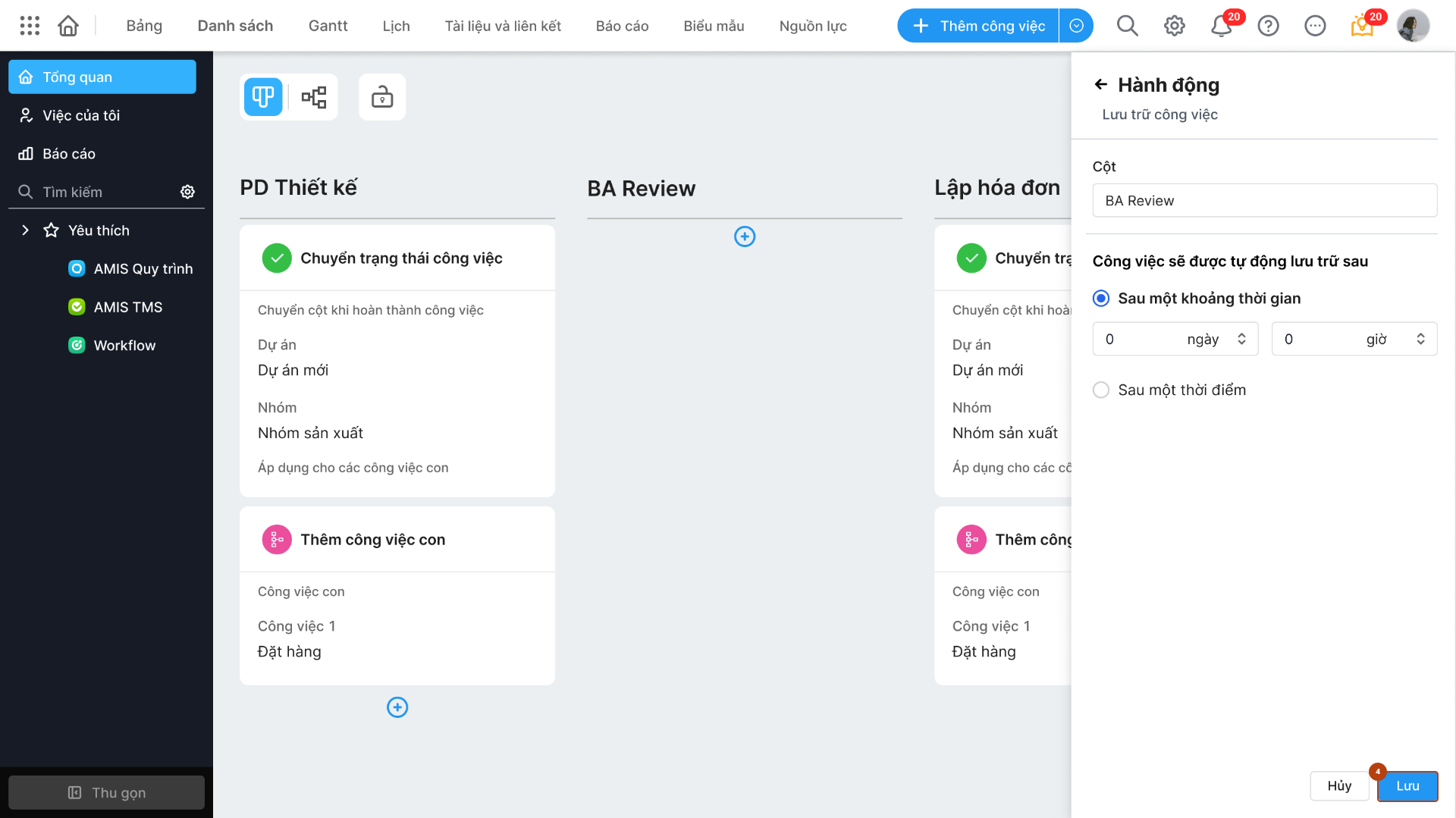Click the BA Review column title
The width and height of the screenshot is (1456, 818).
point(641,188)
